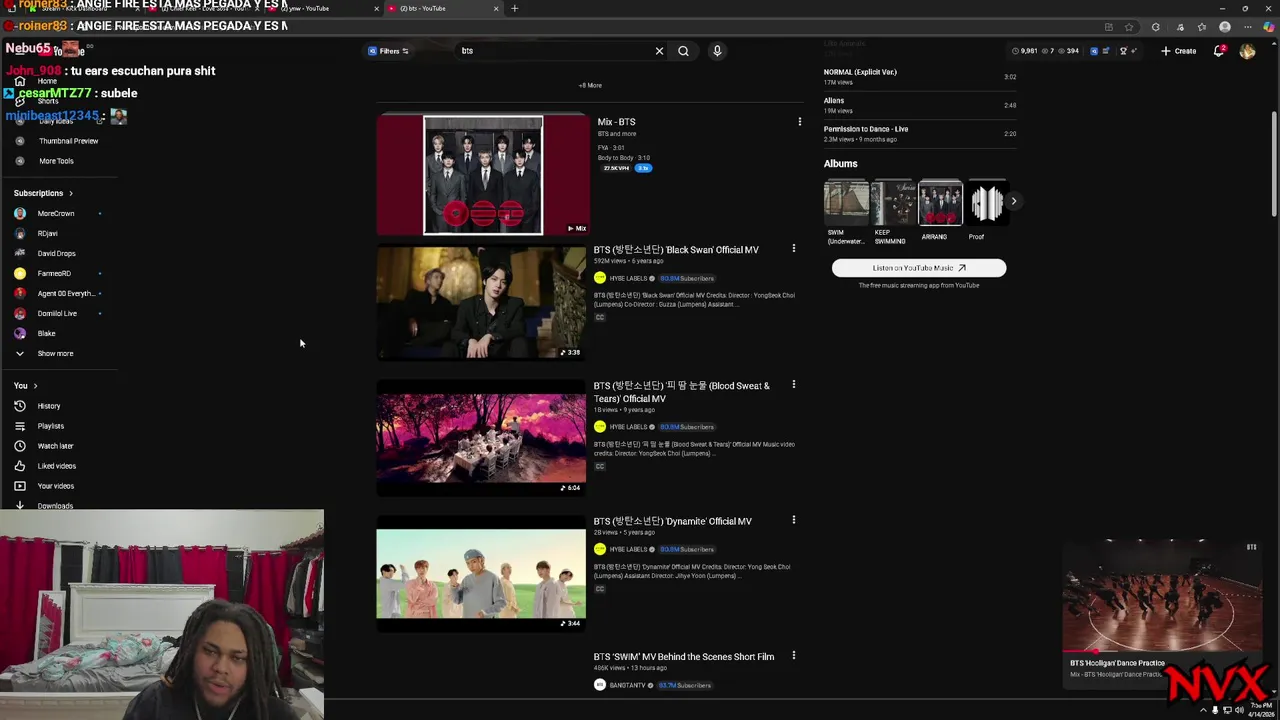The height and width of the screenshot is (720, 1280).
Task: Show hidden system tray icons
Action: point(1203,710)
